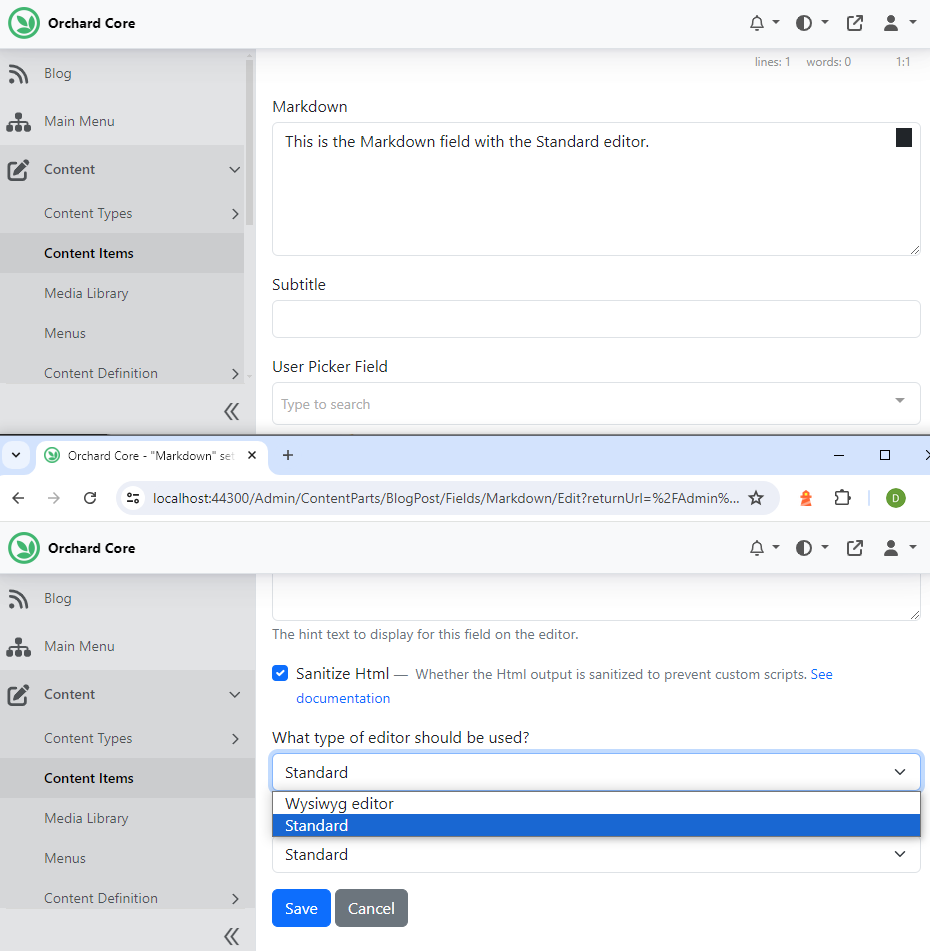Expand Content Definition in bottom sidebar
Viewport: 930px width, 951px height.
click(235, 899)
